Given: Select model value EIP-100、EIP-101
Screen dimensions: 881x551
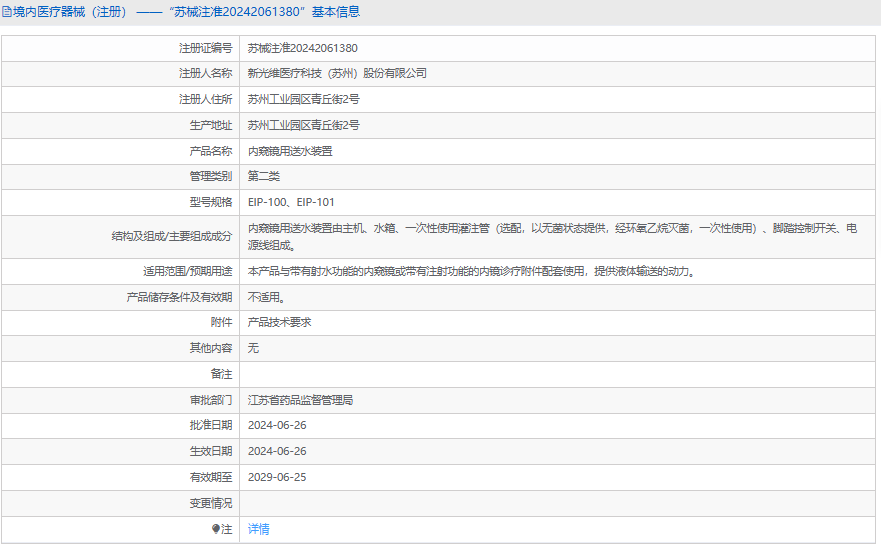Looking at the screenshot, I should click(291, 202).
